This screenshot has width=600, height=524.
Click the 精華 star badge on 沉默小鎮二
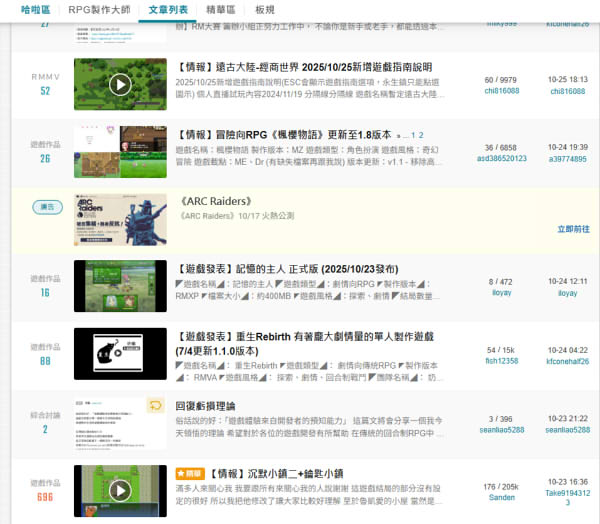(188, 473)
